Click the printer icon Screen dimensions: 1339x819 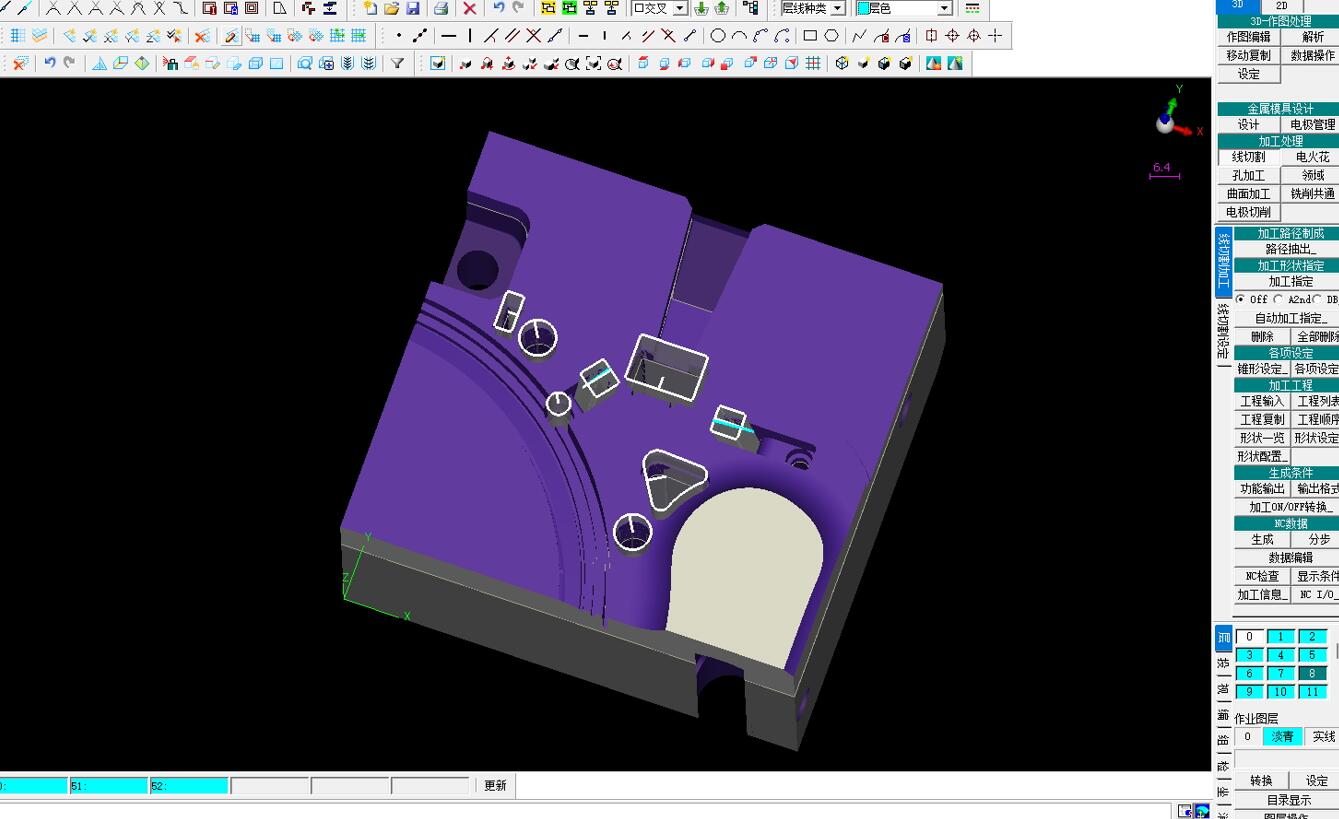click(441, 8)
